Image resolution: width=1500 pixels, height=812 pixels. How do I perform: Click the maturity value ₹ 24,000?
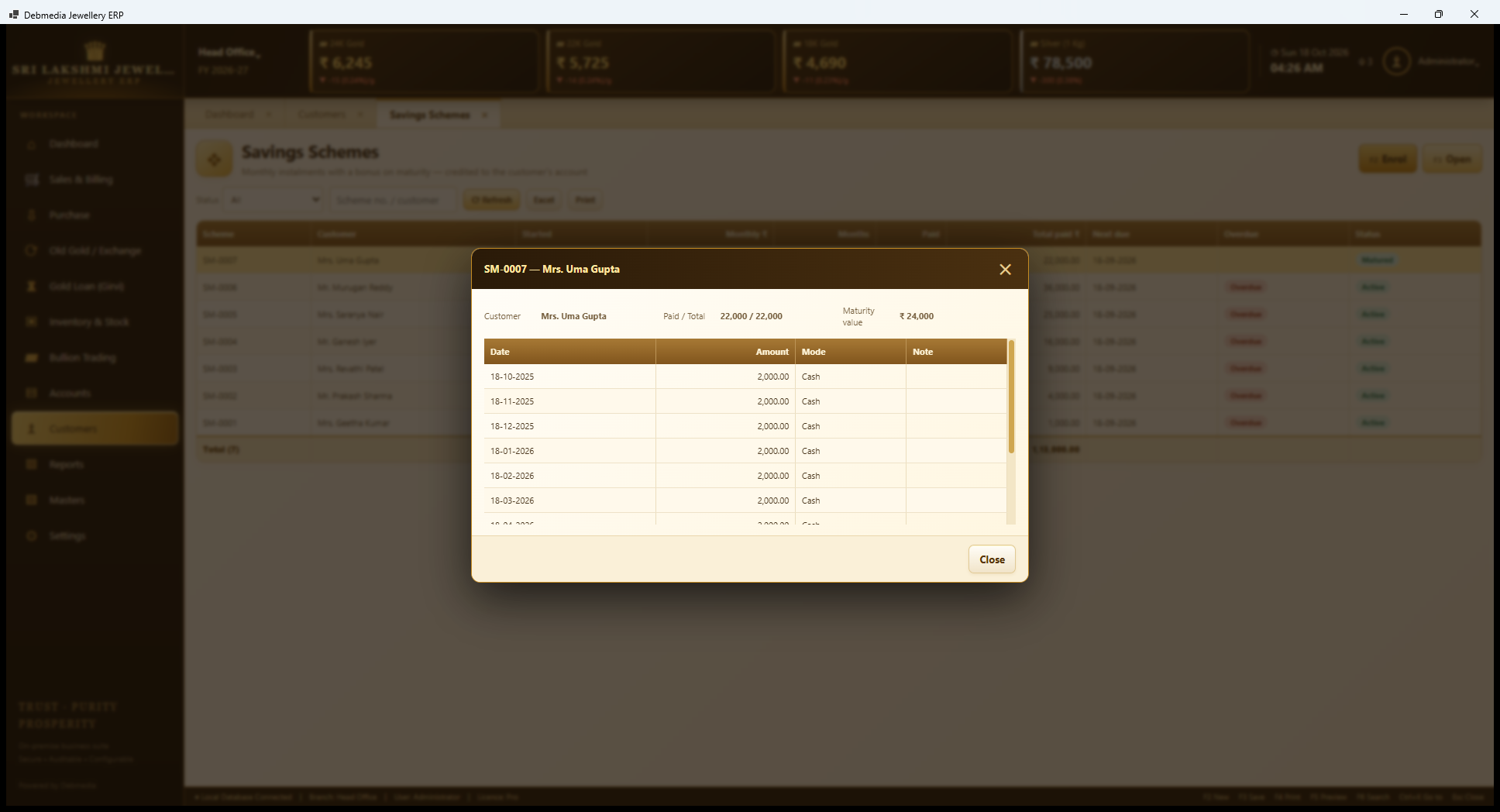(x=917, y=316)
